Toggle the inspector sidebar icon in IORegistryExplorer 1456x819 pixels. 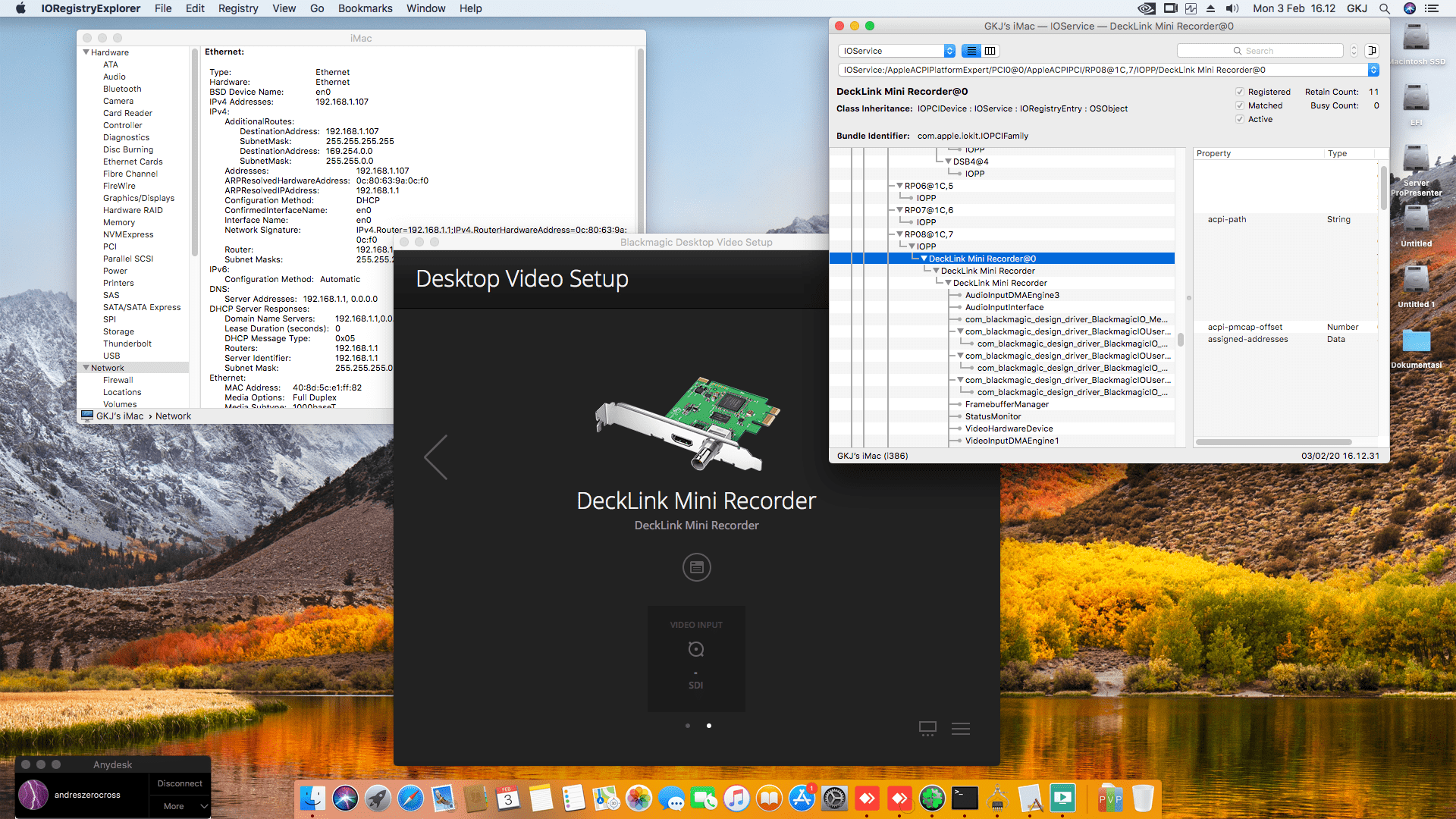click(1371, 51)
